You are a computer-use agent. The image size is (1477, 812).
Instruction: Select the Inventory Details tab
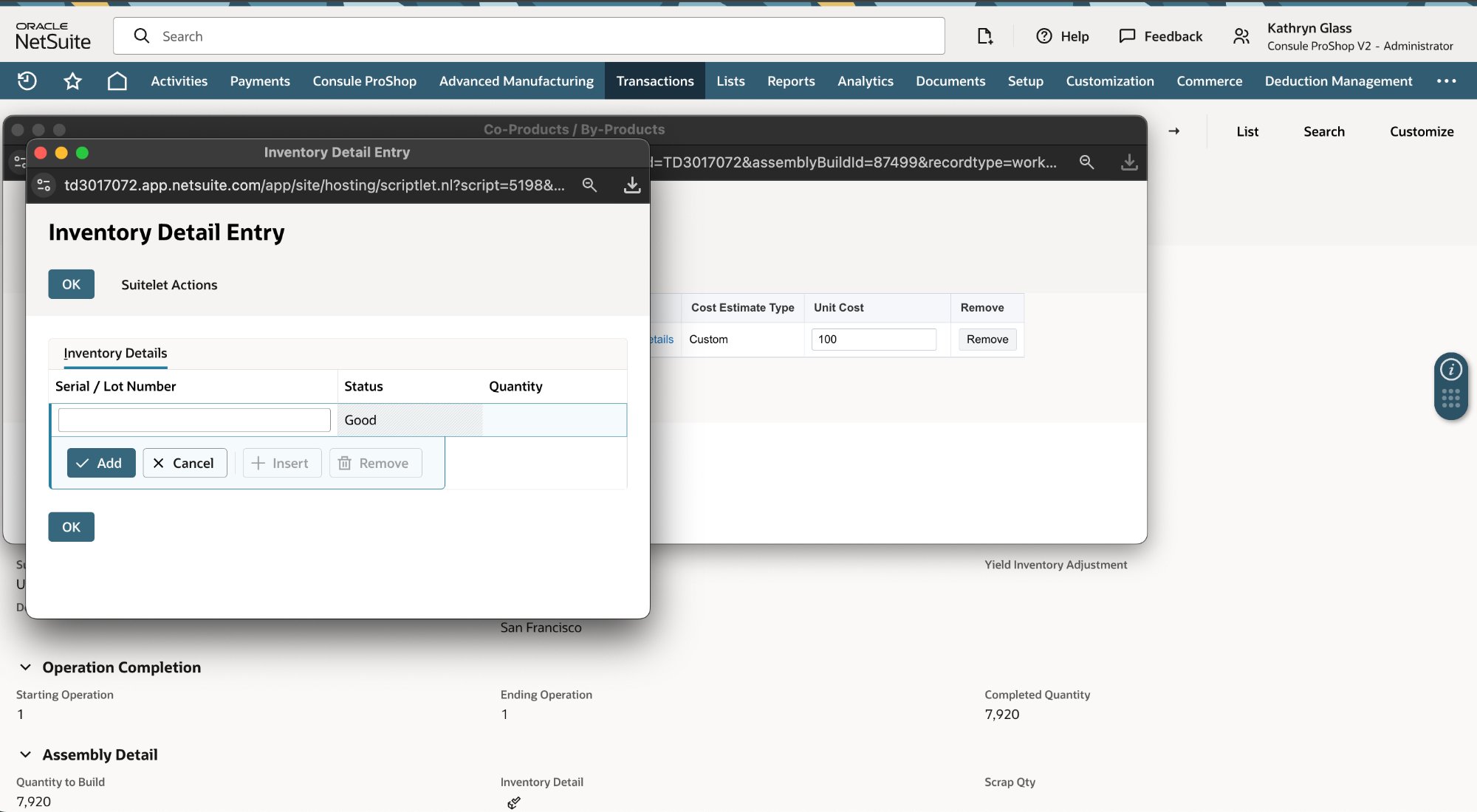(x=115, y=353)
